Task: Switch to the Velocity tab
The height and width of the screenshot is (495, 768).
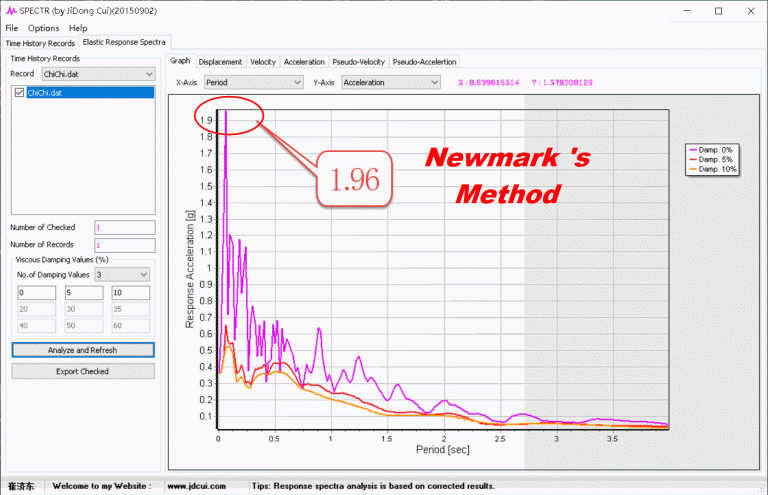Action: [x=263, y=62]
